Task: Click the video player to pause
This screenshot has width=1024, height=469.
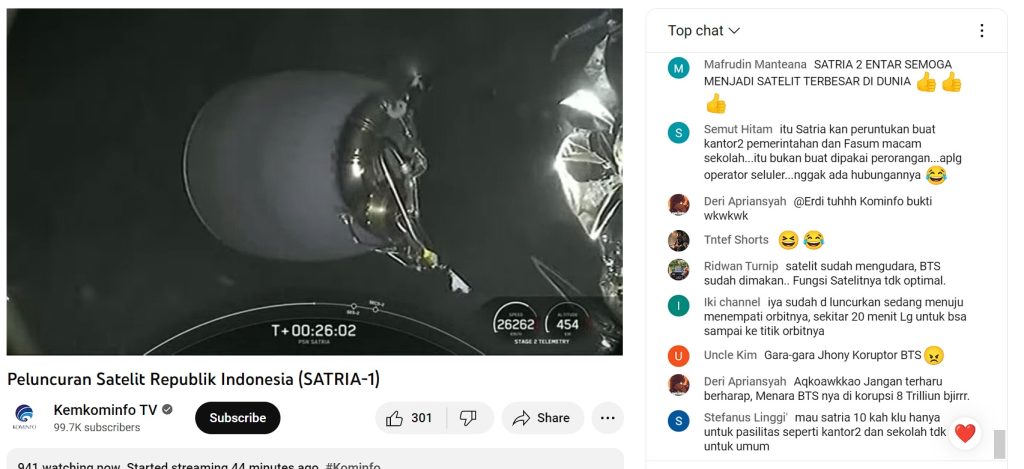Action: coord(314,182)
